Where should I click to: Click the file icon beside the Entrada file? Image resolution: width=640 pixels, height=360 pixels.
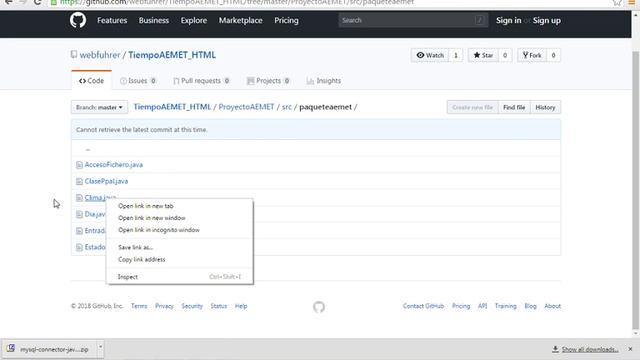click(x=79, y=231)
